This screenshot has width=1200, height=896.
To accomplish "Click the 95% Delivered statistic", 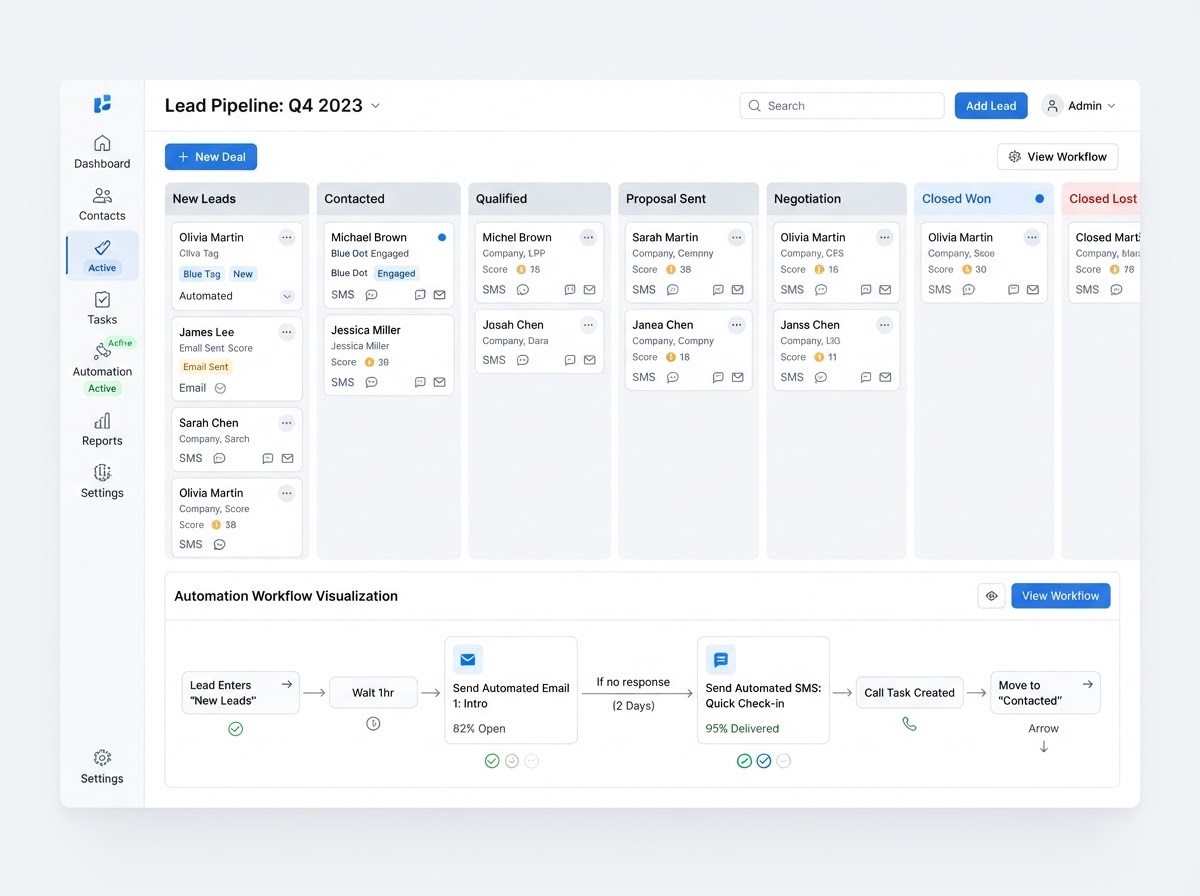I will (x=741, y=728).
